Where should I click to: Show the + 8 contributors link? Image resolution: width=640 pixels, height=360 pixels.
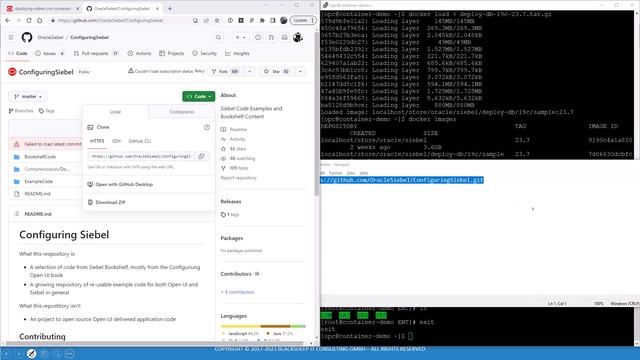coord(238,292)
